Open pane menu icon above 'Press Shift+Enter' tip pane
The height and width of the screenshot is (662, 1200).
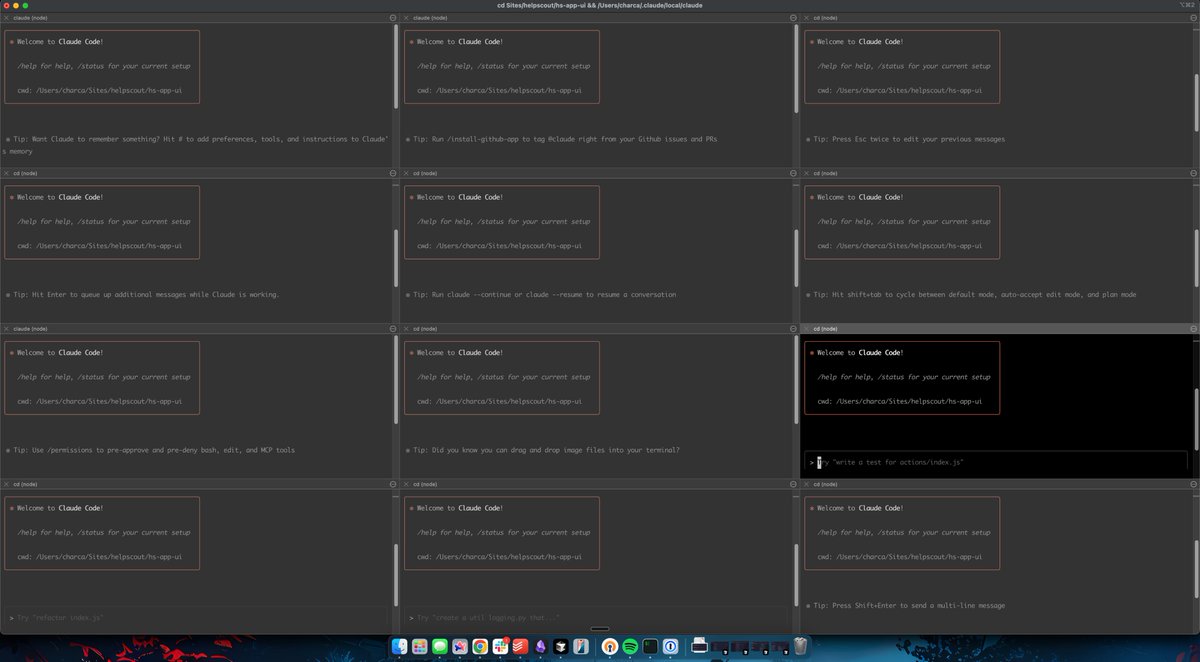pyautogui.click(x=1193, y=484)
